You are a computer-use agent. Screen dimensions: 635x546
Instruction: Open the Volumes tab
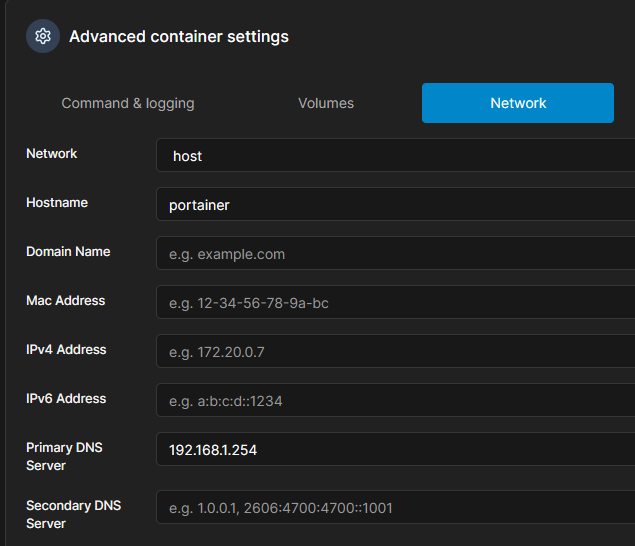(326, 103)
